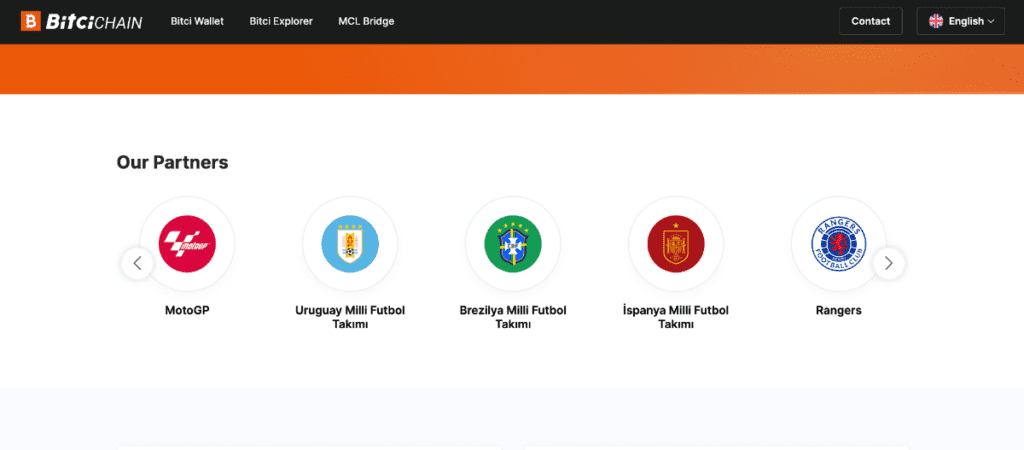This screenshot has height=450, width=1024.
Task: Select the Spain football team crest
Action: [676, 244]
